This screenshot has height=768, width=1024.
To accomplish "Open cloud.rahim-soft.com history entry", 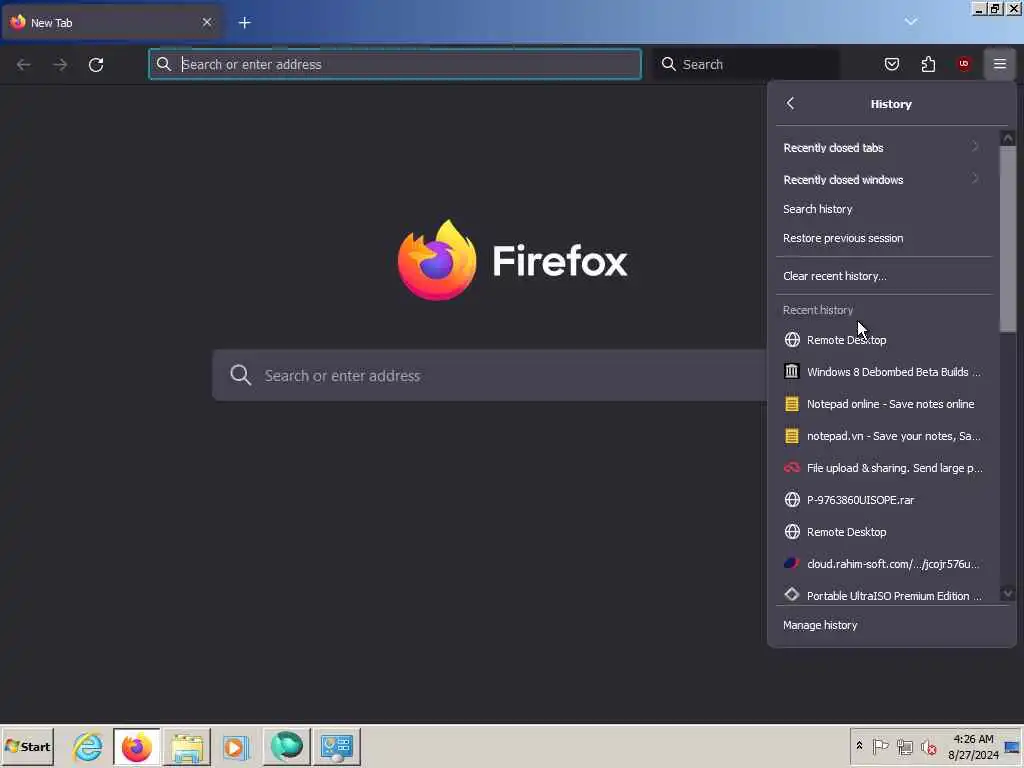I will point(884,564).
